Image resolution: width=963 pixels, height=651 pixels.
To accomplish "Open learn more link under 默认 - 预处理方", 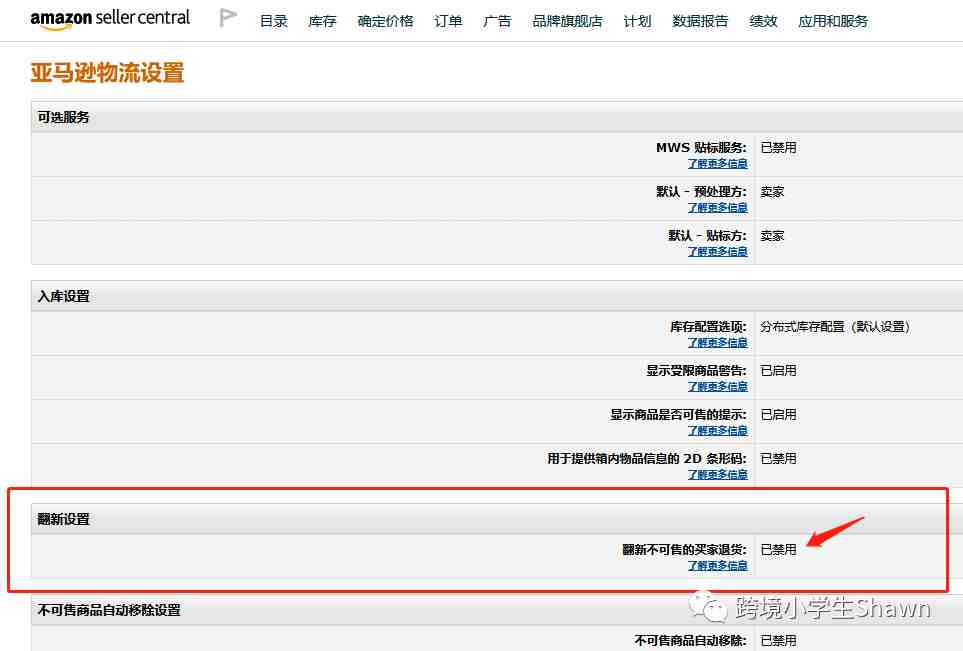I will click(717, 208).
